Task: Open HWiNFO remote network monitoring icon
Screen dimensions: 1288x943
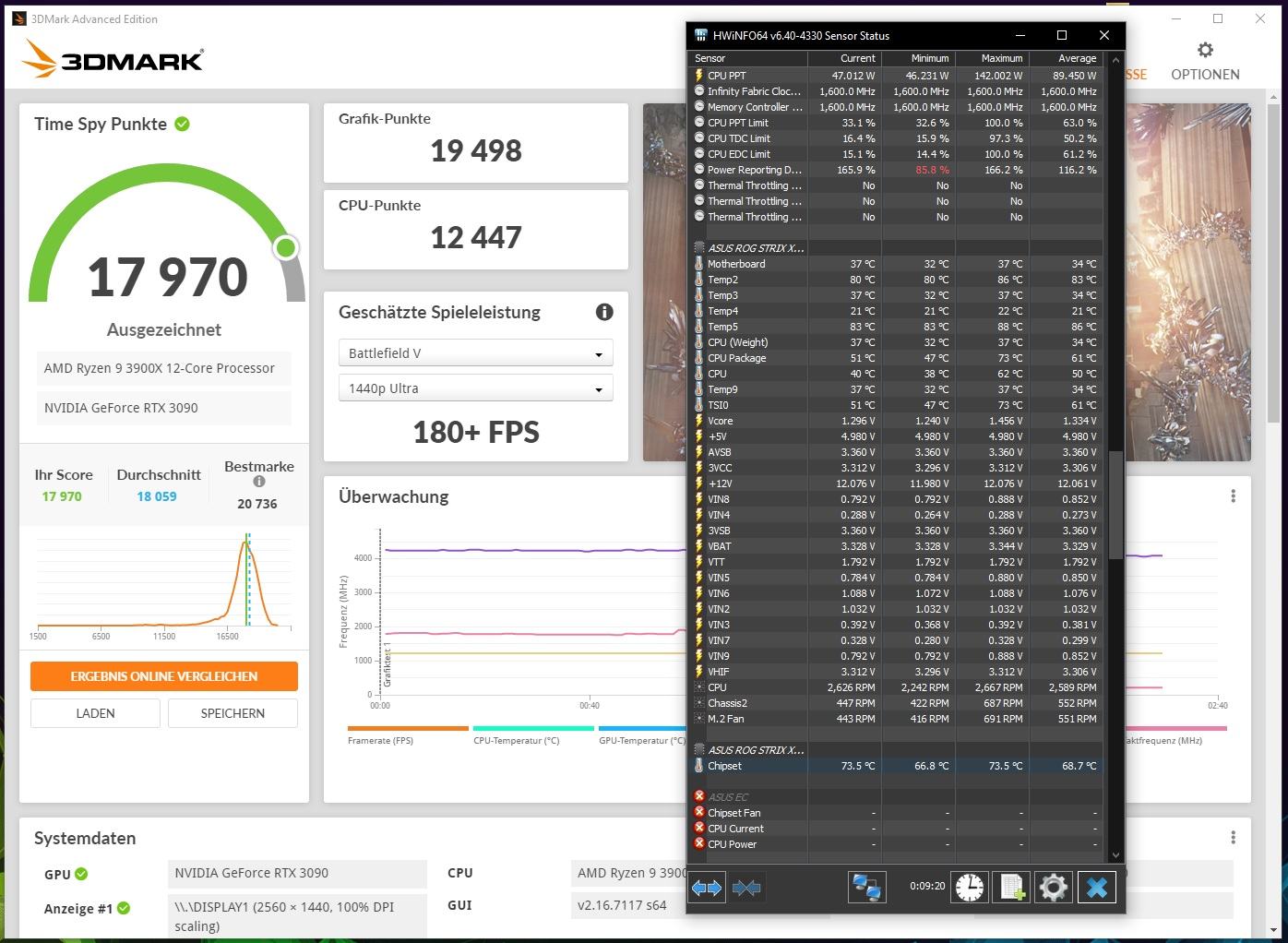Action: tap(866, 888)
